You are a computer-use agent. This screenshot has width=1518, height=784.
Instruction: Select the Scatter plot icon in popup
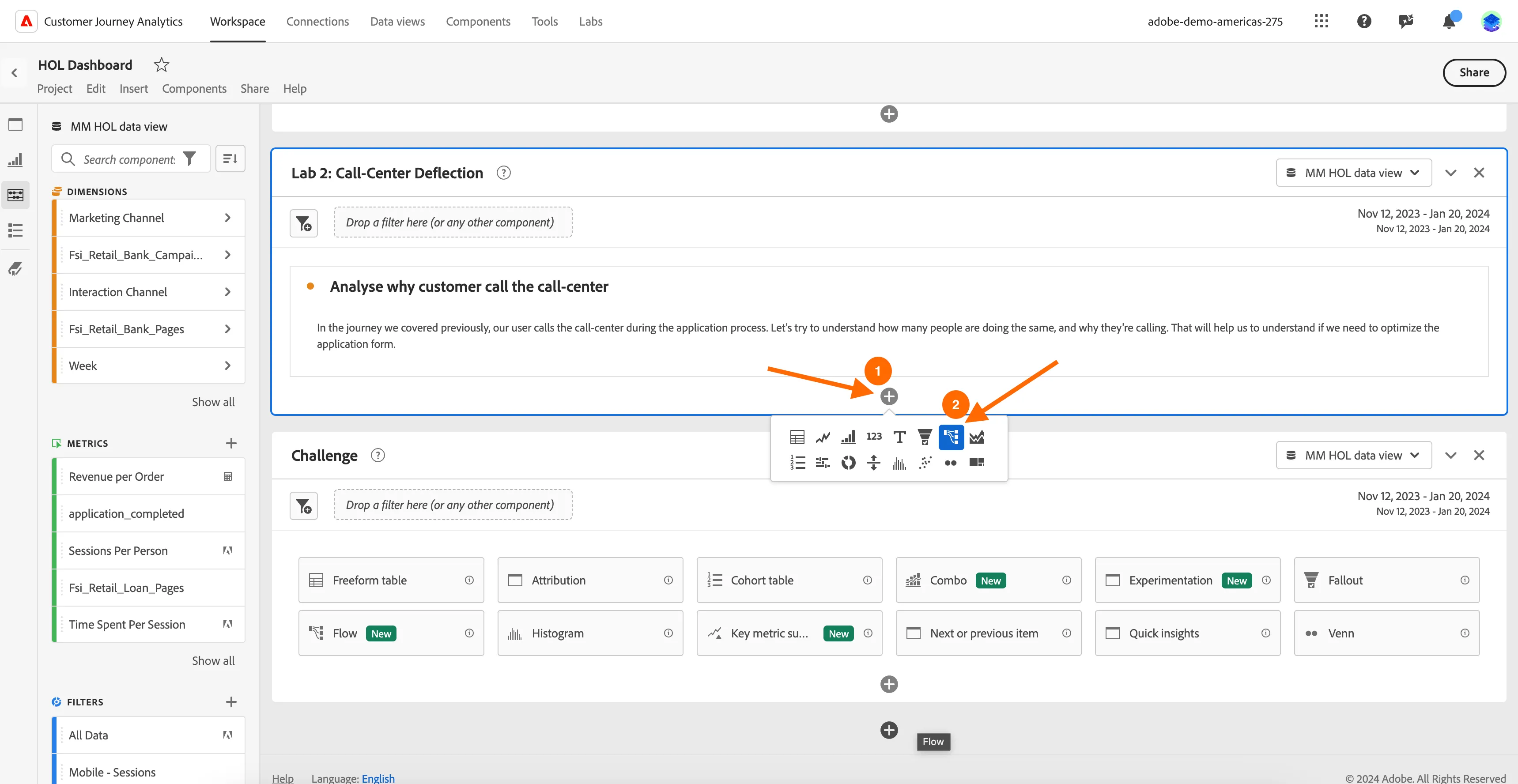[x=925, y=462]
